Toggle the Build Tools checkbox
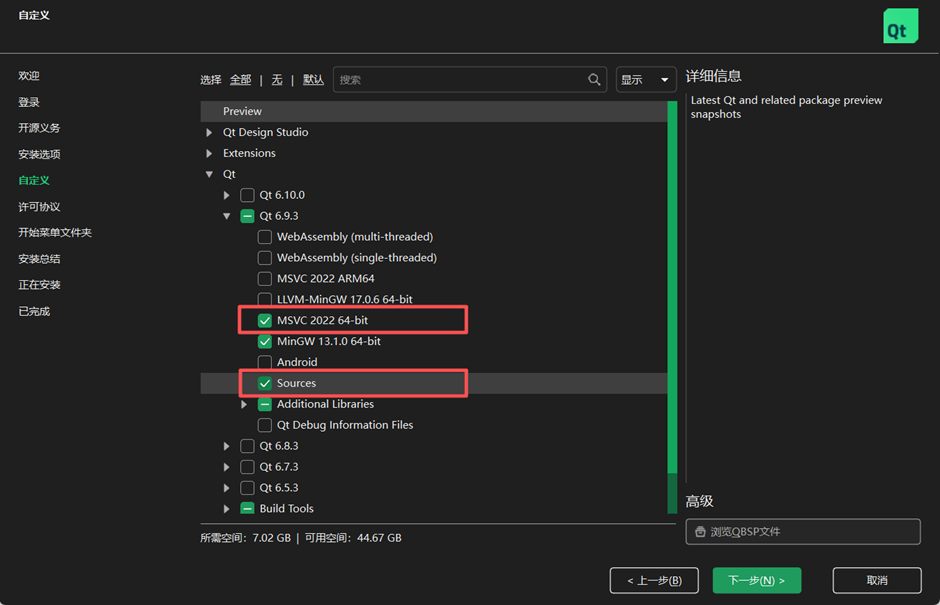 (x=247, y=508)
